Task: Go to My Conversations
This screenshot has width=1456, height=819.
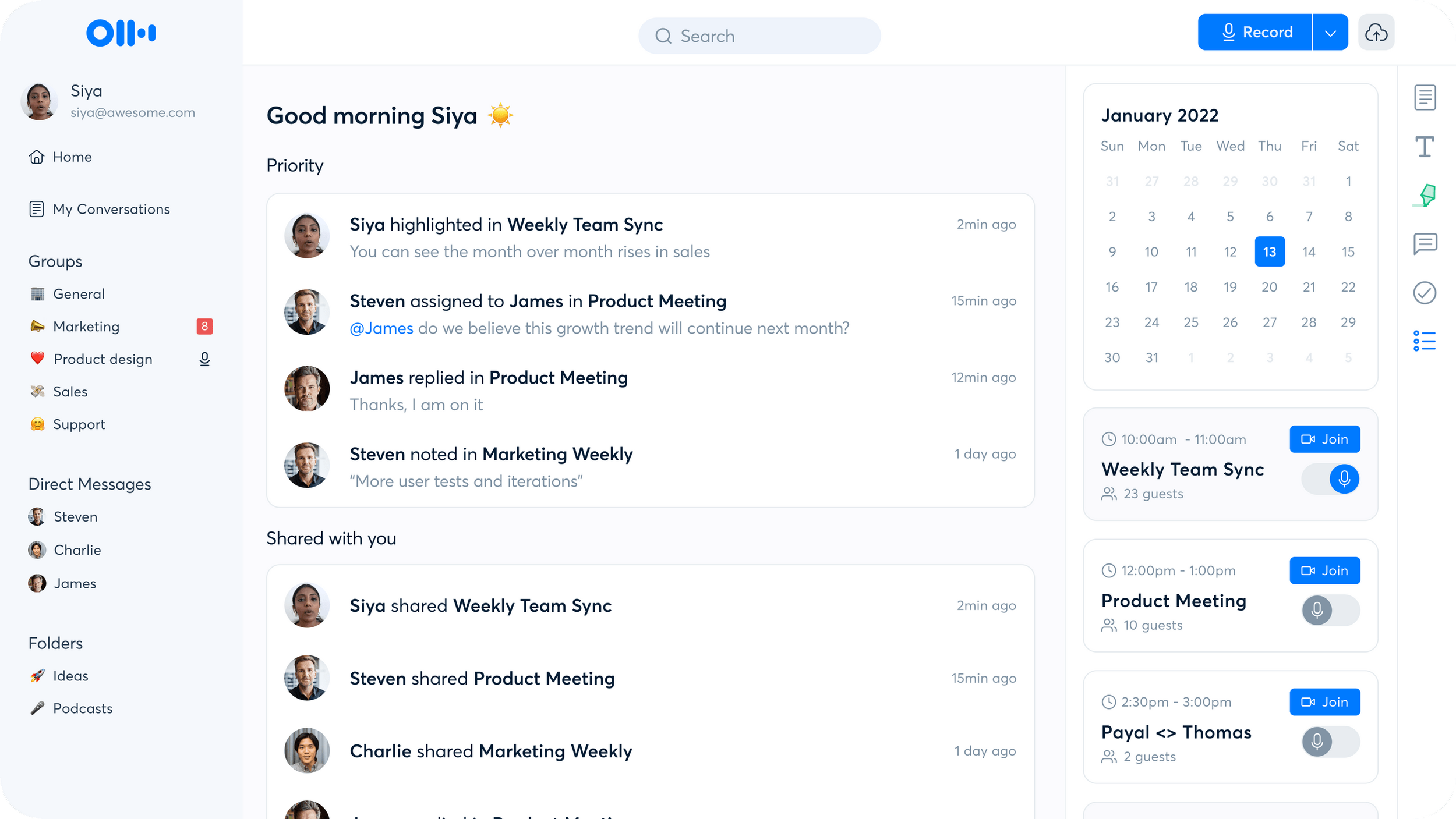Action: (x=111, y=209)
